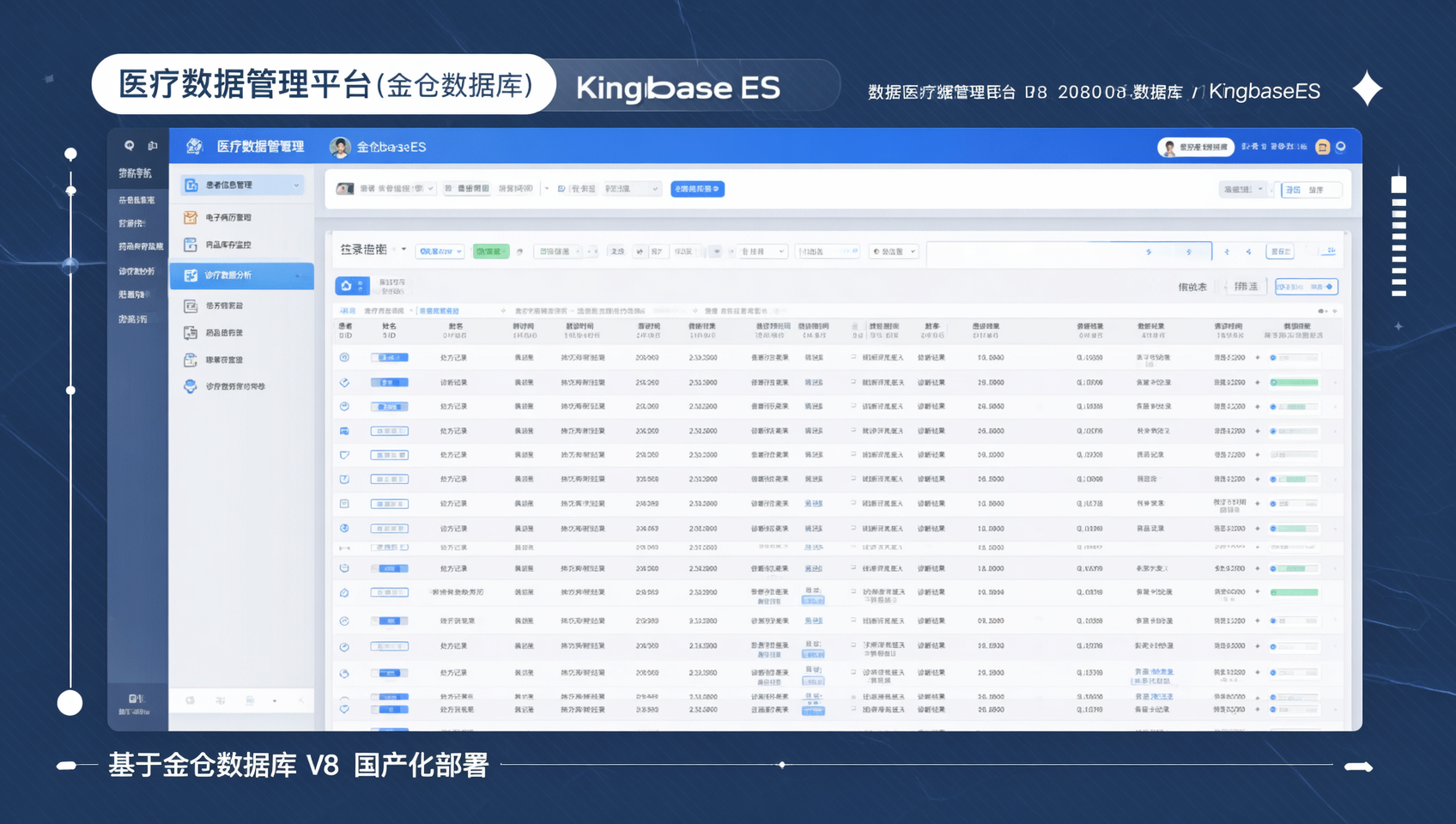Click the 药品库存监控 sidebar icon
Image resolution: width=1456 pixels, height=824 pixels.
(x=190, y=245)
